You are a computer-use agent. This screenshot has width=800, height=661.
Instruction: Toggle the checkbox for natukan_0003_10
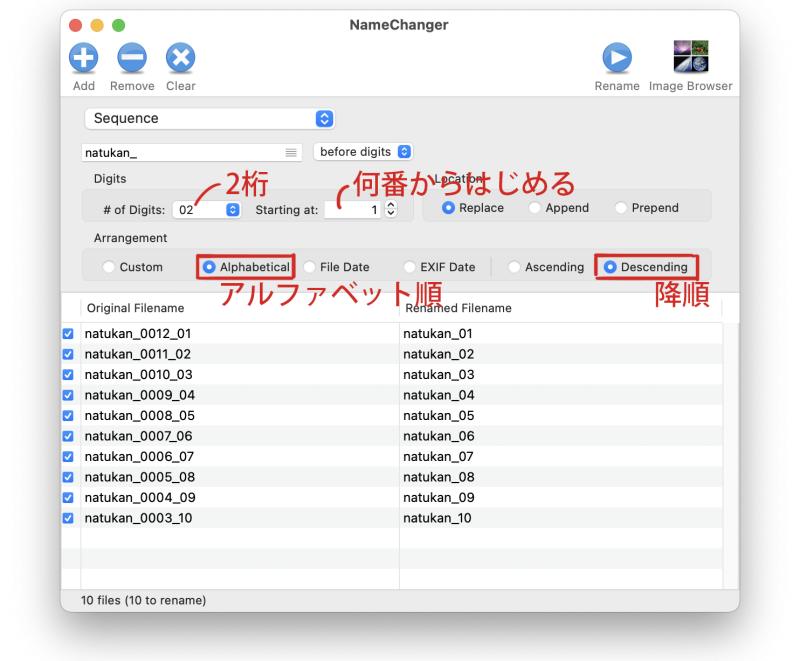[68, 518]
